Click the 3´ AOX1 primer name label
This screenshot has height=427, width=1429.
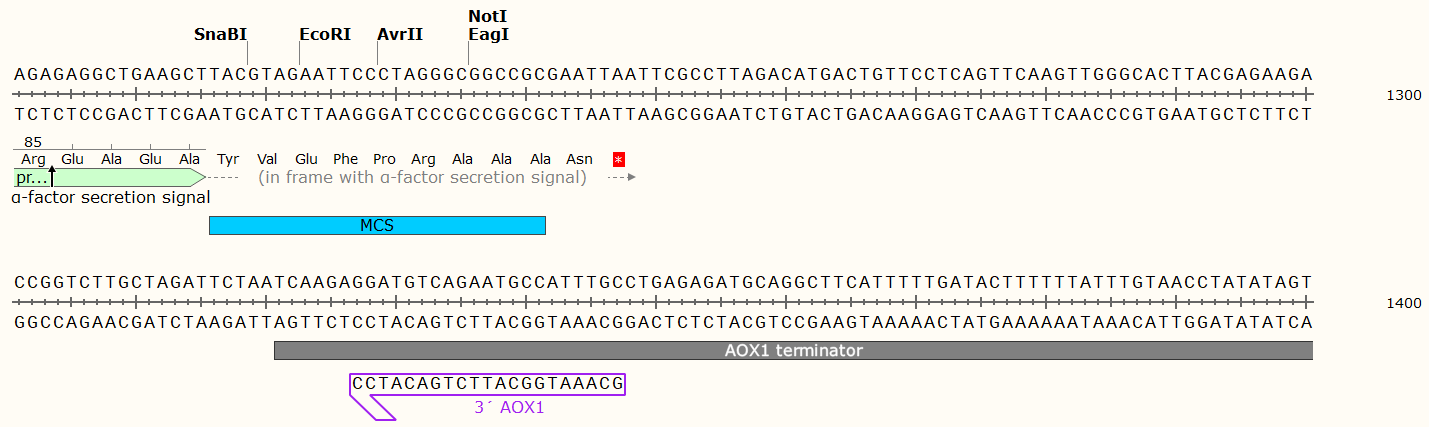509,408
